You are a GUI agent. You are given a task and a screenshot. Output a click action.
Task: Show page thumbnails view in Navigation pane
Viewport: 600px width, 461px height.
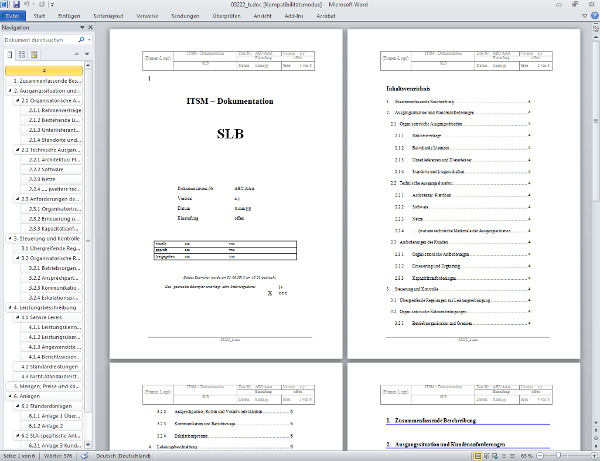(20, 55)
